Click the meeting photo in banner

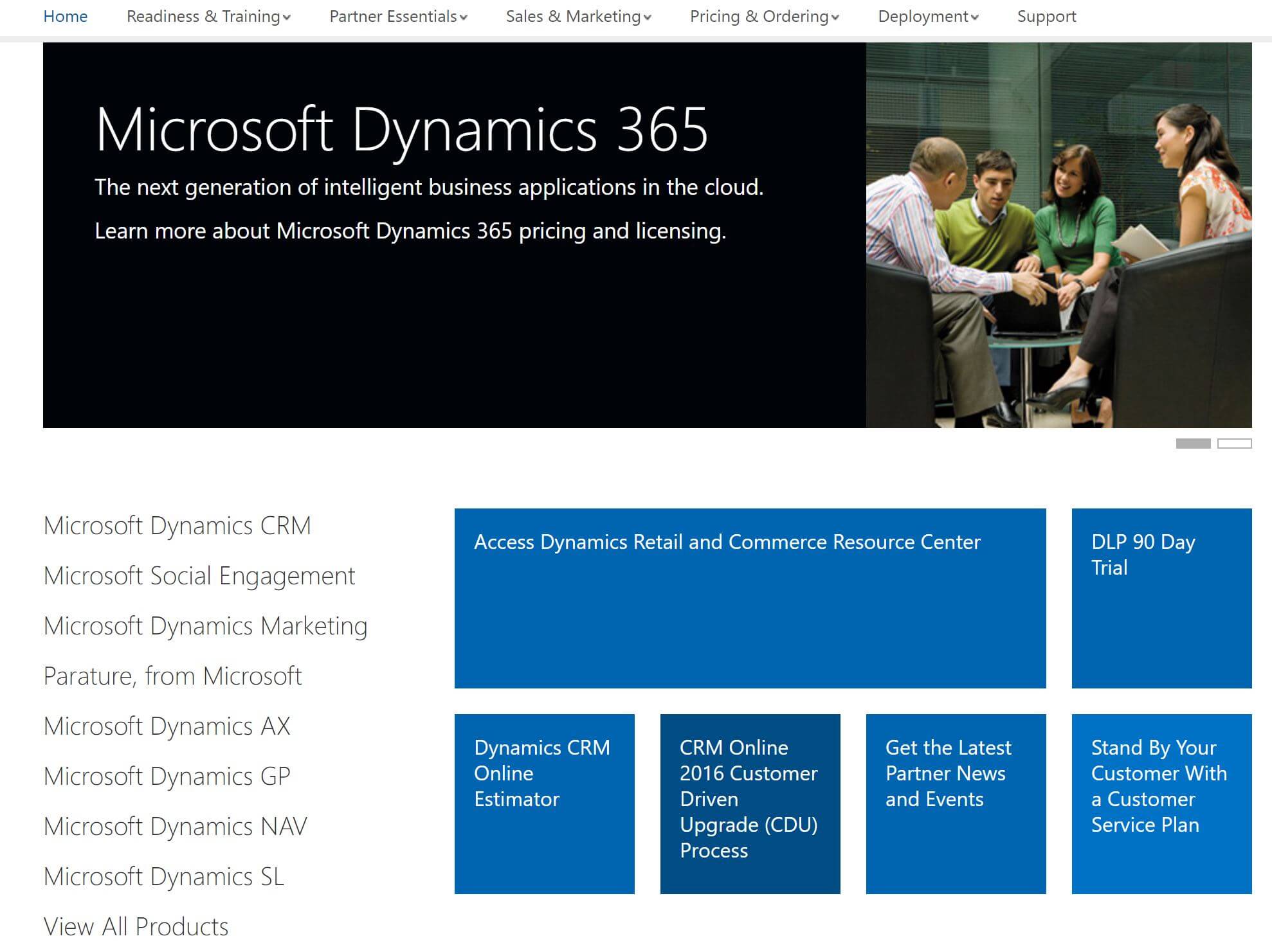[1058, 235]
